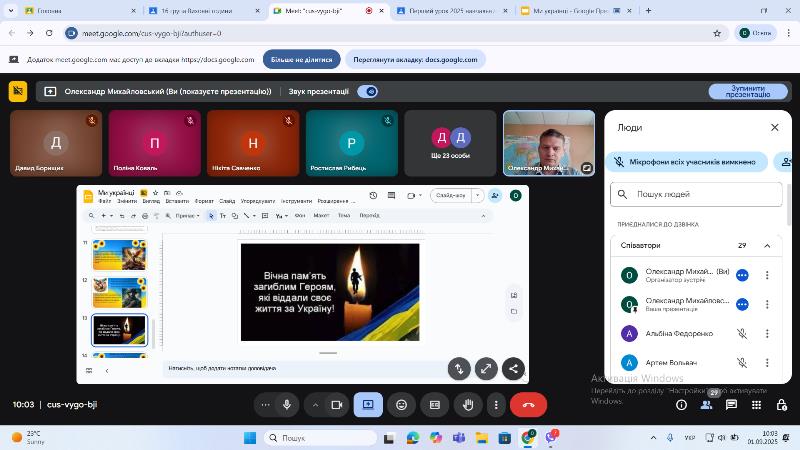The height and width of the screenshot is (450, 800).
Task: Expand audio settings arrow beside the camera
Action: pyautogui.click(x=315, y=405)
